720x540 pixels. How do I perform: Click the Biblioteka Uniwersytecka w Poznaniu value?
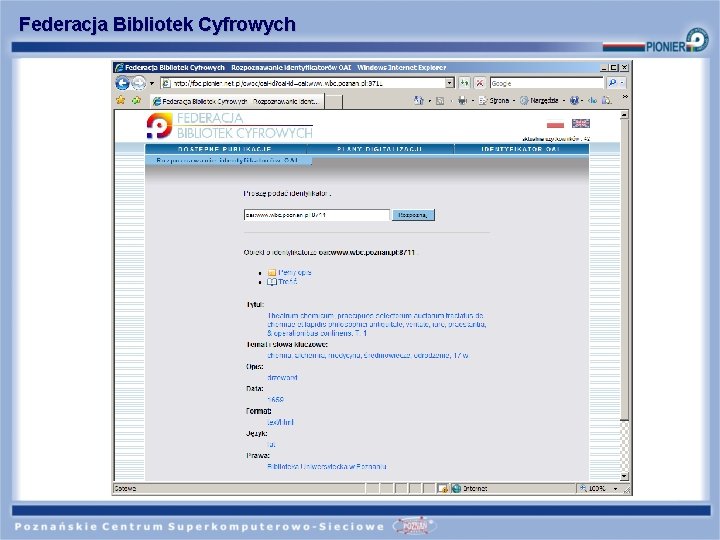click(327, 467)
